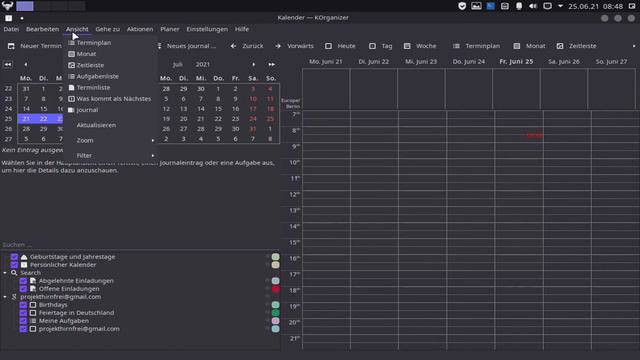Click red color swatch for Offene Einladungen
The image size is (640, 360).
click(x=276, y=289)
